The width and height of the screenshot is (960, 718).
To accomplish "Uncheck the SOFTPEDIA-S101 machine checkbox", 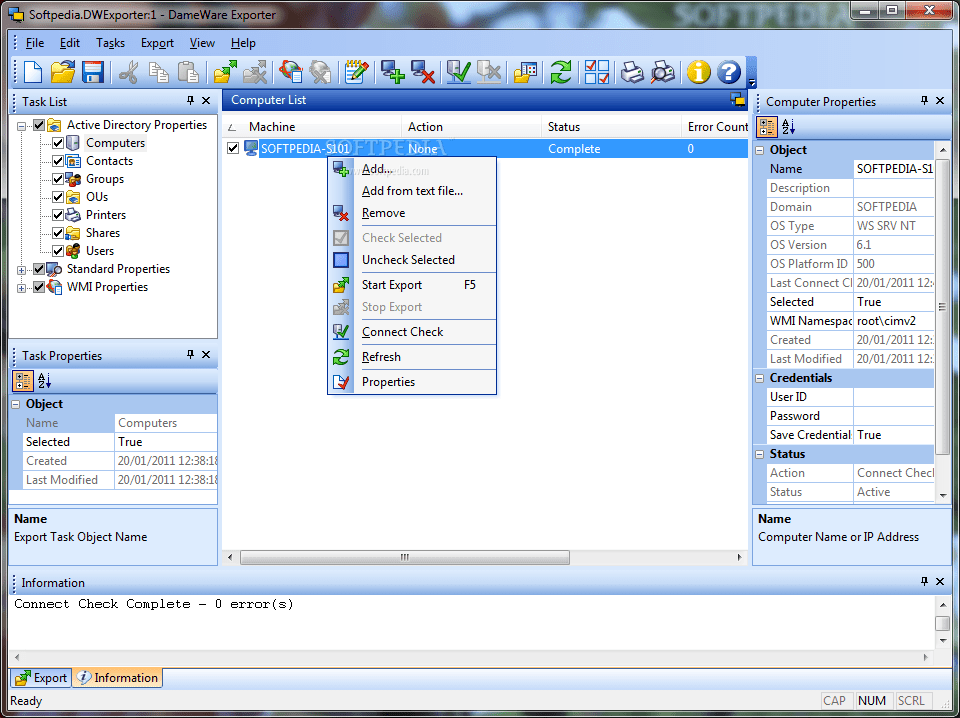I will click(x=233, y=148).
